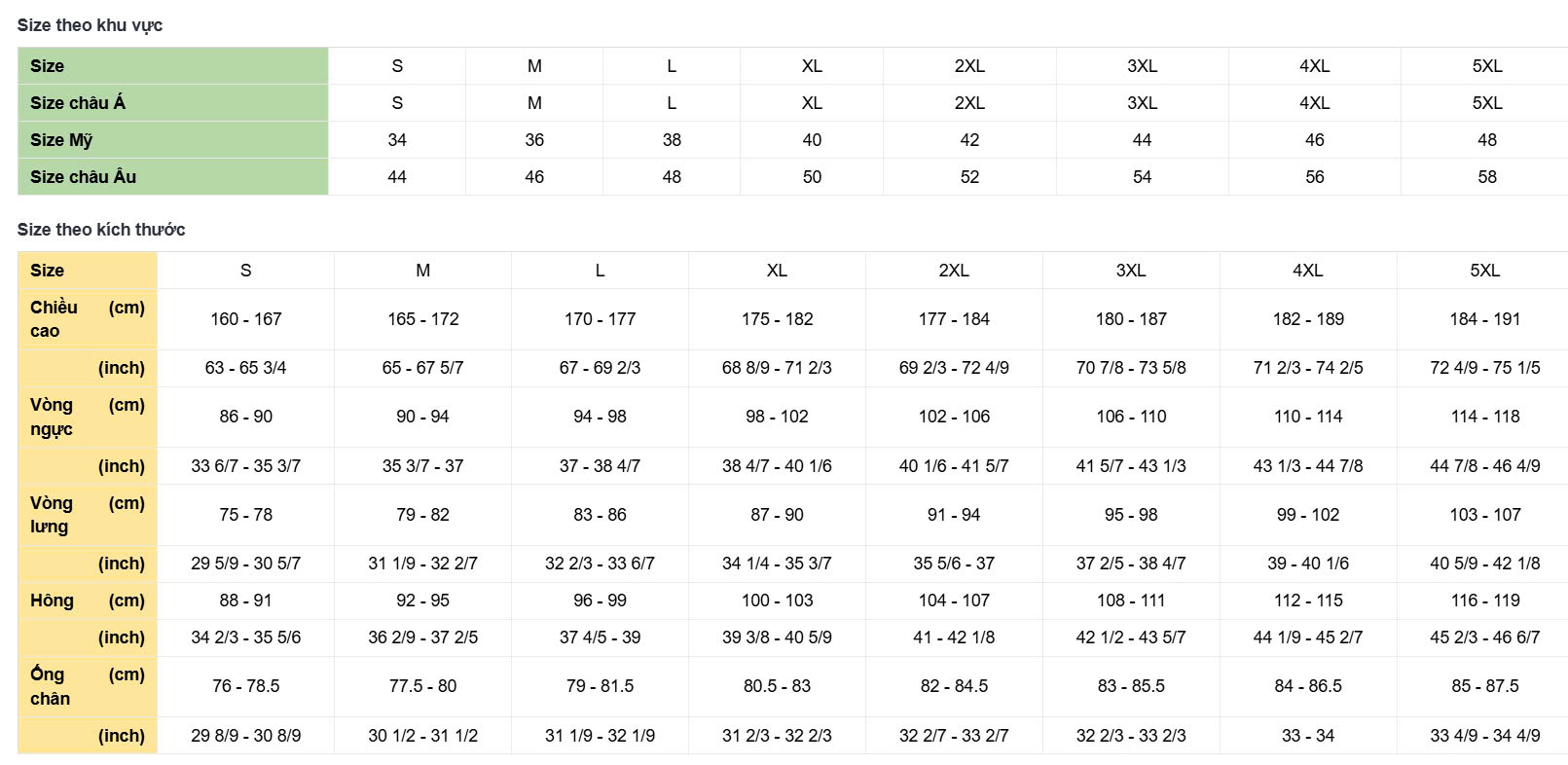Click the chest cell 98 - 102
Viewport: 1568px width, 765px height.
click(777, 417)
